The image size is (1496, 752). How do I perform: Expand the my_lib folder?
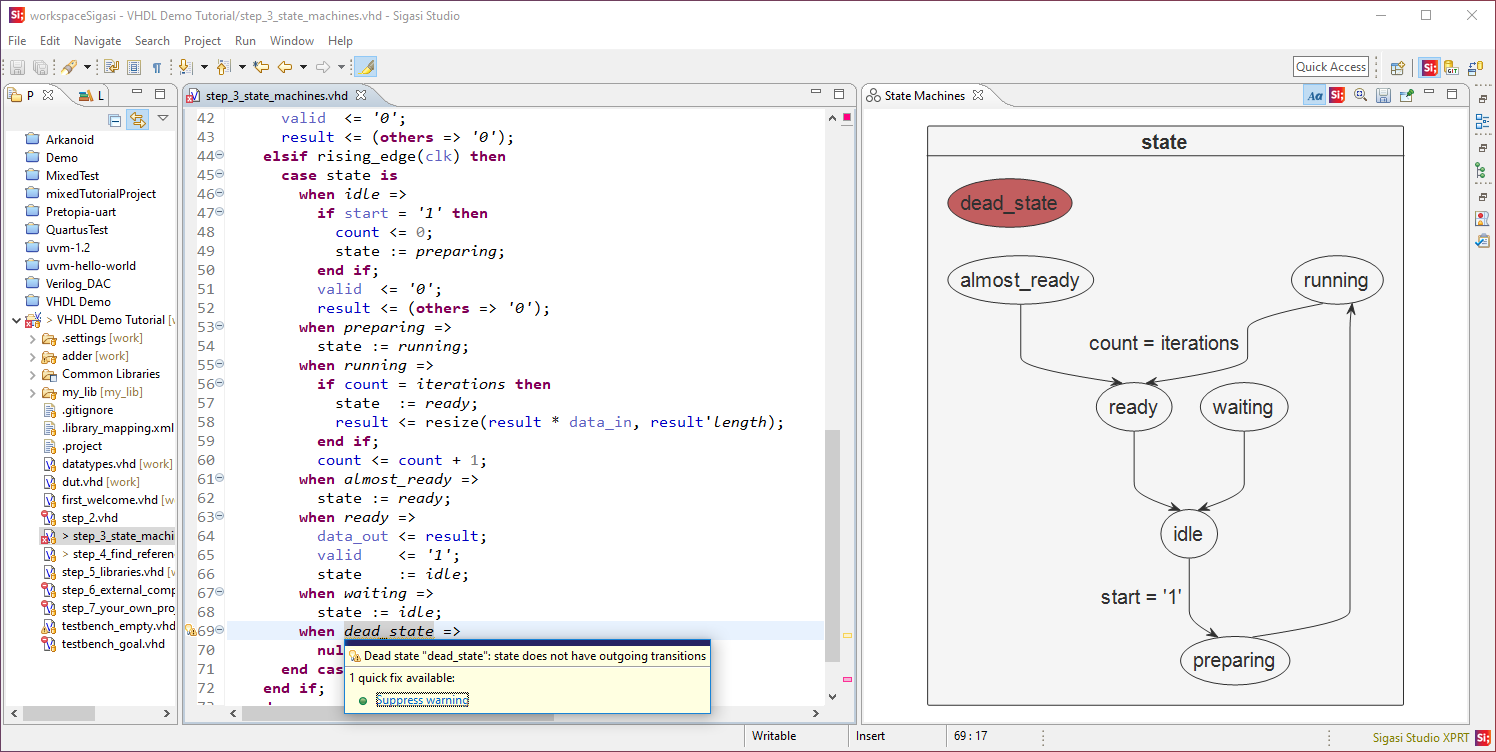[33, 392]
